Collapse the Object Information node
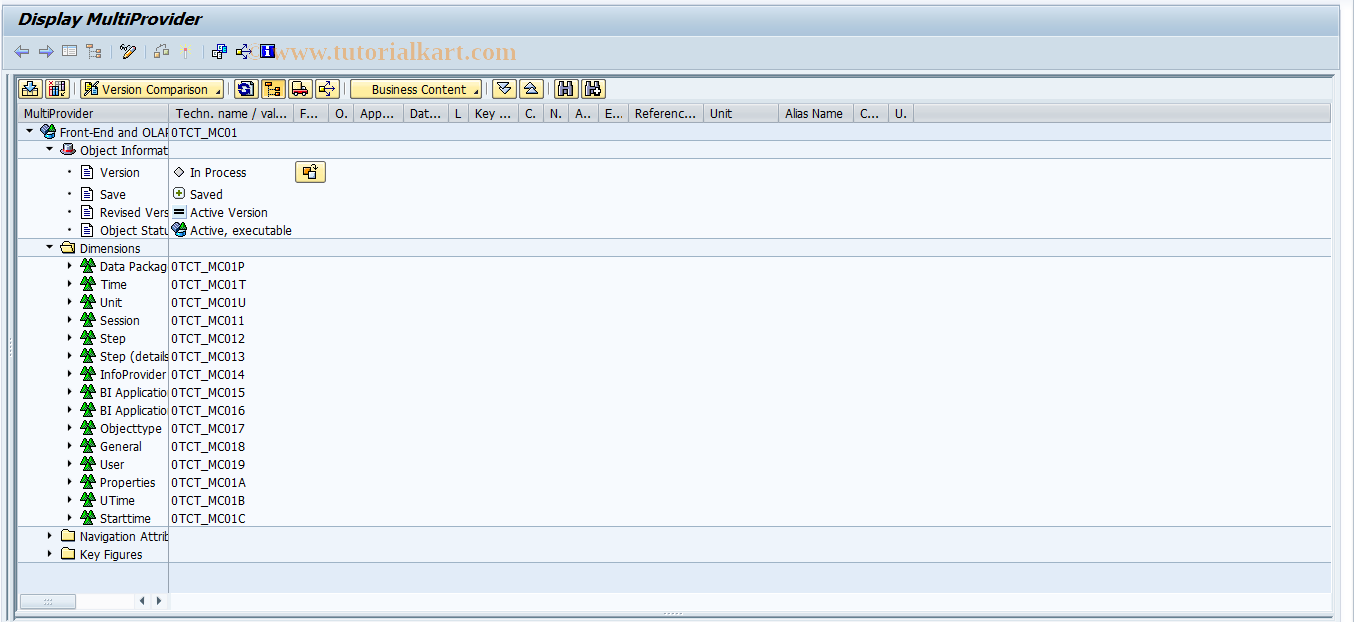Image resolution: width=1354 pixels, height=622 pixels. click(x=49, y=149)
